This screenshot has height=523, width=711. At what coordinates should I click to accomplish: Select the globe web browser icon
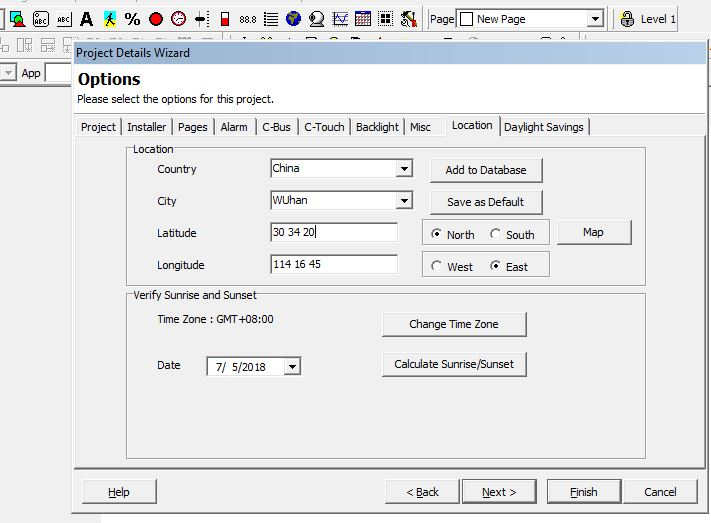coord(294,19)
